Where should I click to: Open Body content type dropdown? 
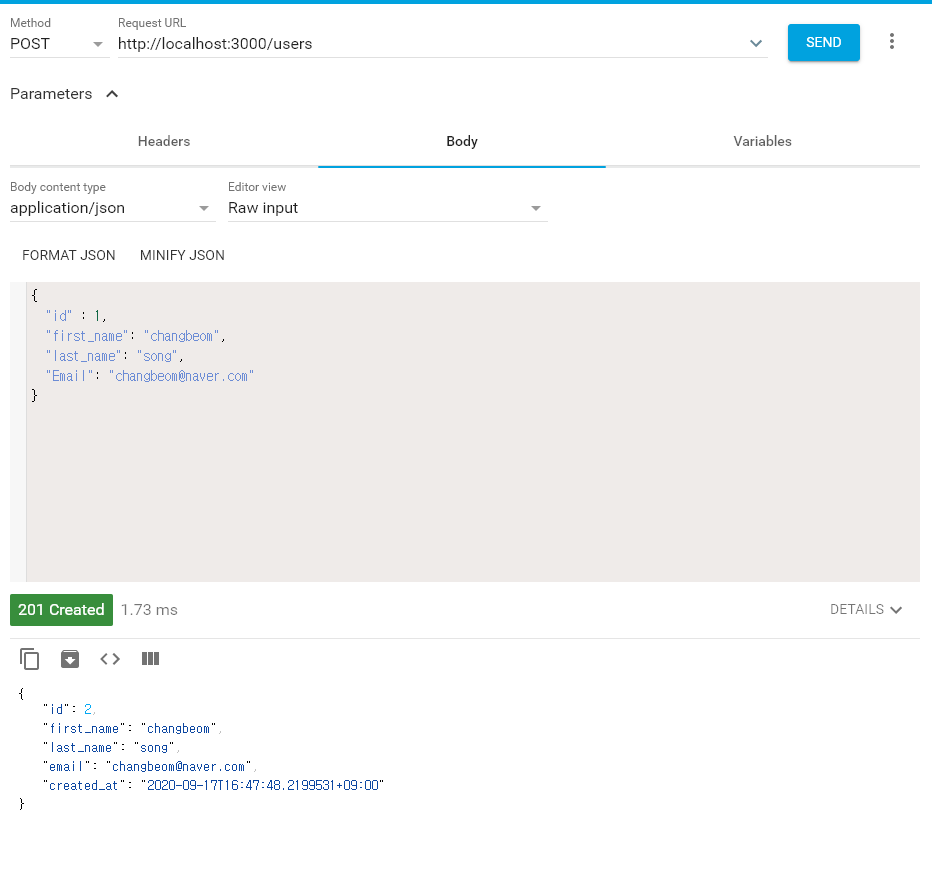click(112, 208)
